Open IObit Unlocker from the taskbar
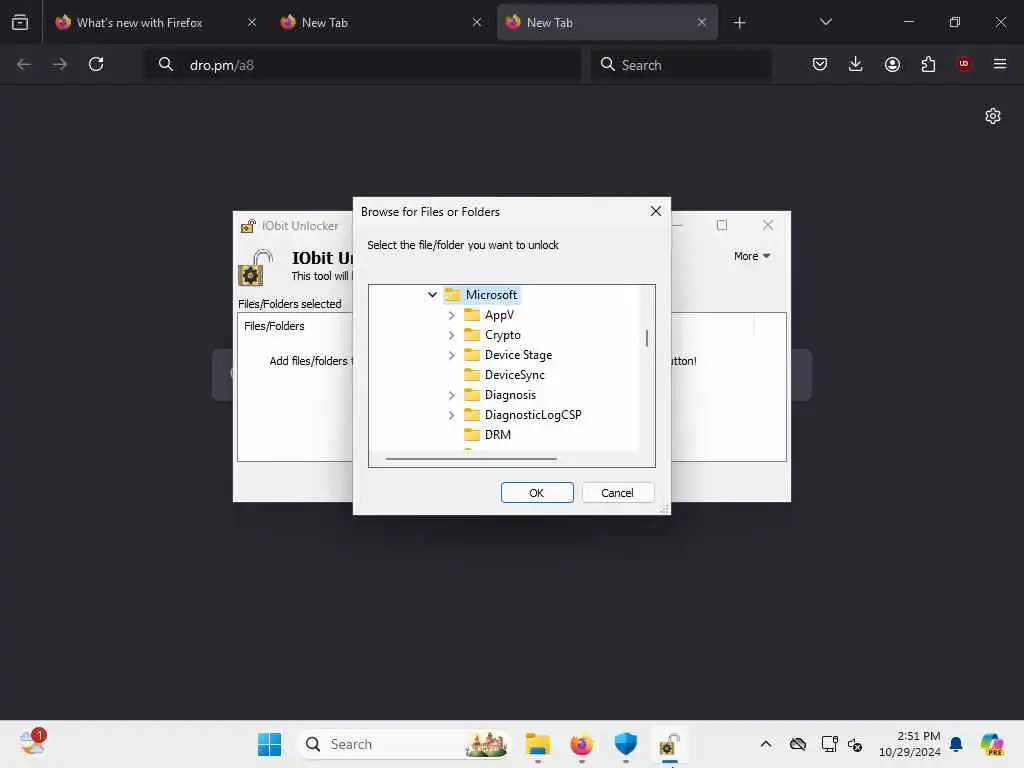Screen dimensions: 1024x768 (669, 744)
